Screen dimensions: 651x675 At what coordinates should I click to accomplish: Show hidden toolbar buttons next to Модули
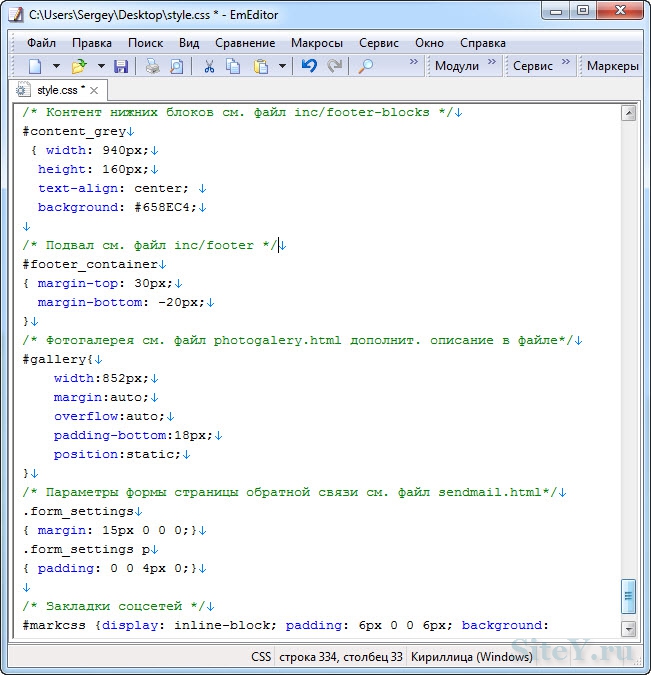click(x=493, y=63)
